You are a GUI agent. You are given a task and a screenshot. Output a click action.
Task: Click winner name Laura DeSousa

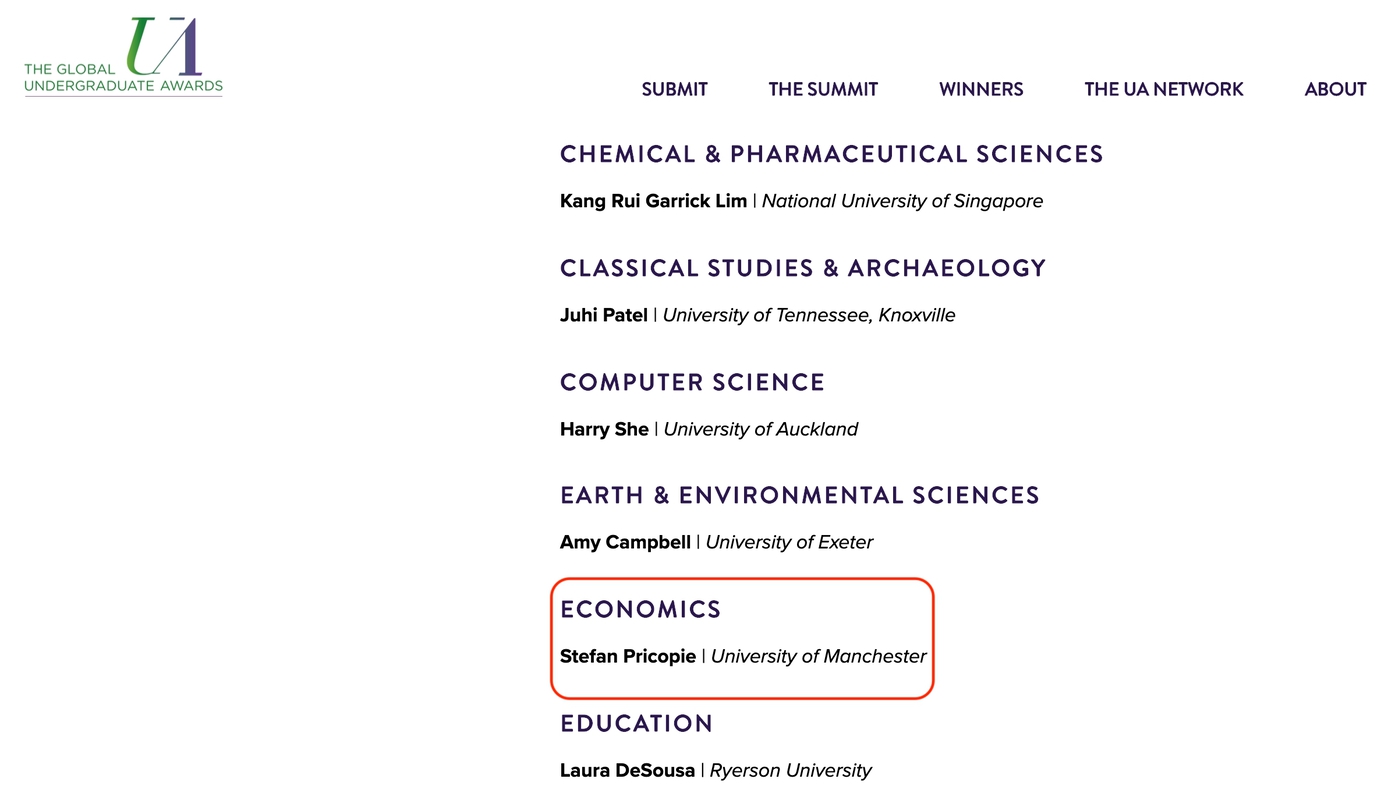(x=627, y=770)
